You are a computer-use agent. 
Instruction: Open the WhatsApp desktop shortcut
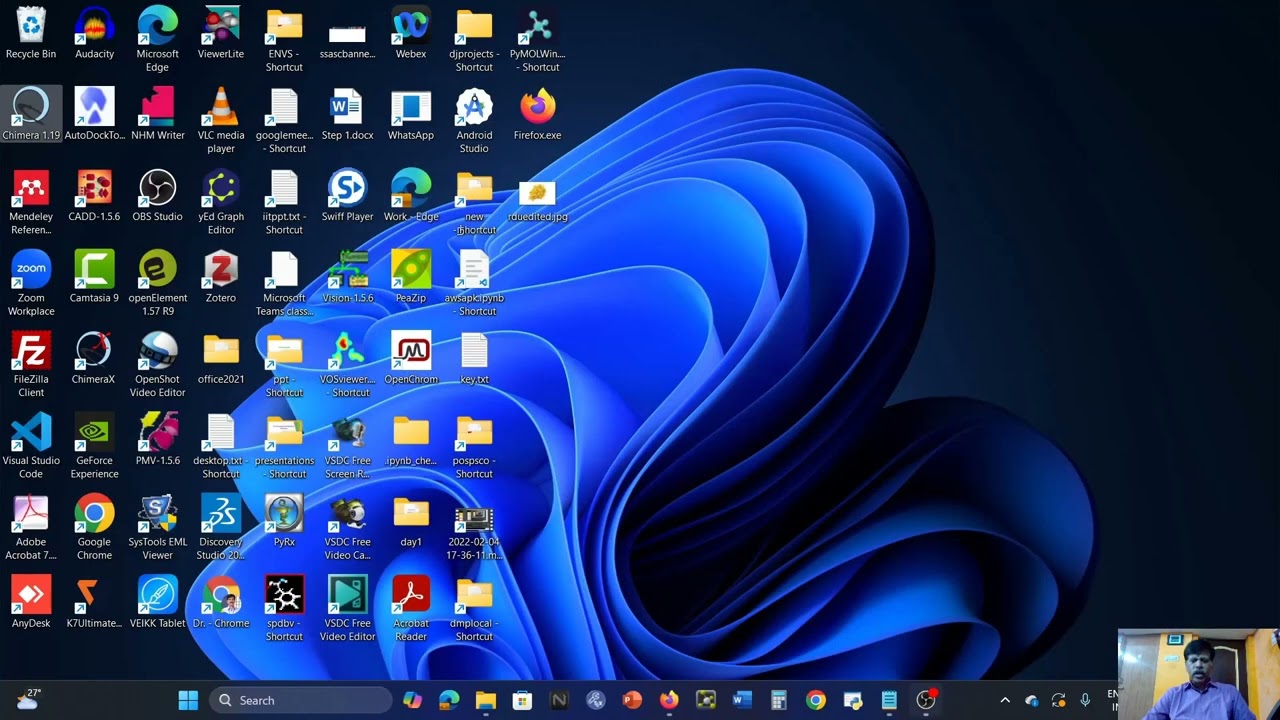[x=411, y=114]
